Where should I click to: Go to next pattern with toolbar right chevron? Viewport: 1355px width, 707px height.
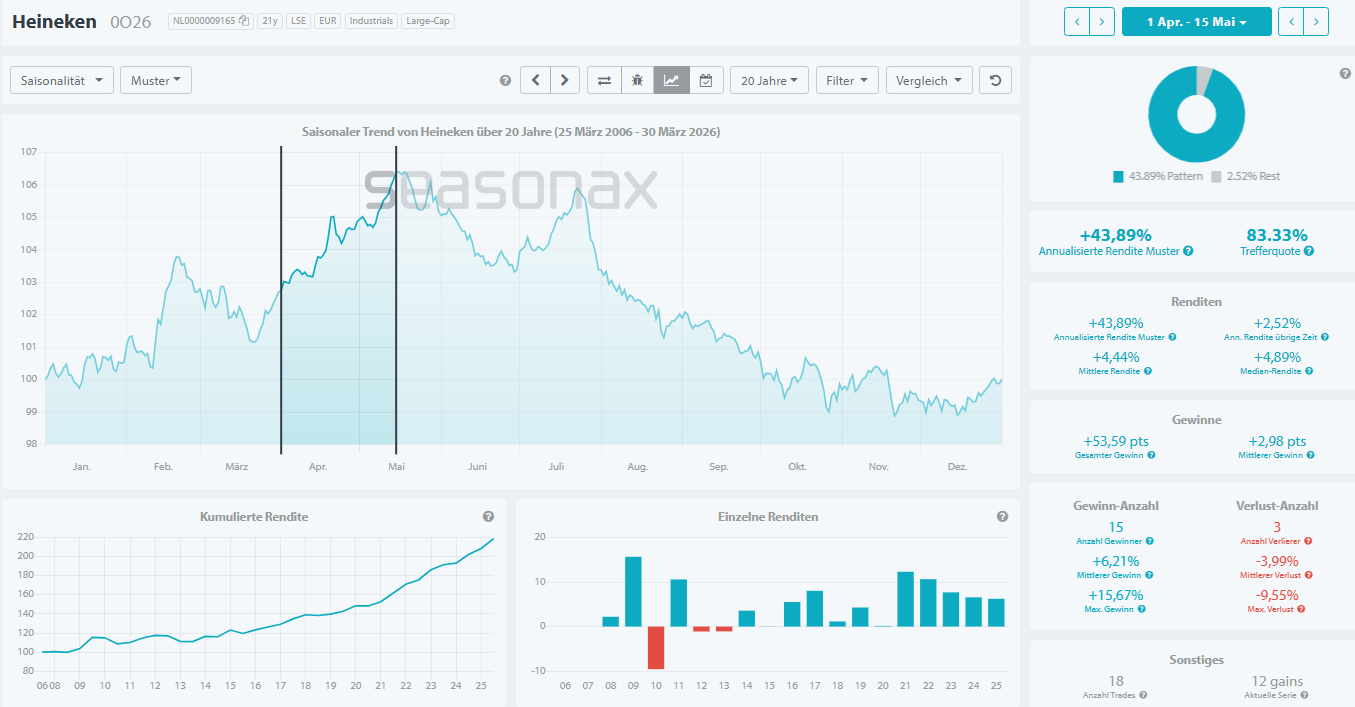[x=565, y=80]
